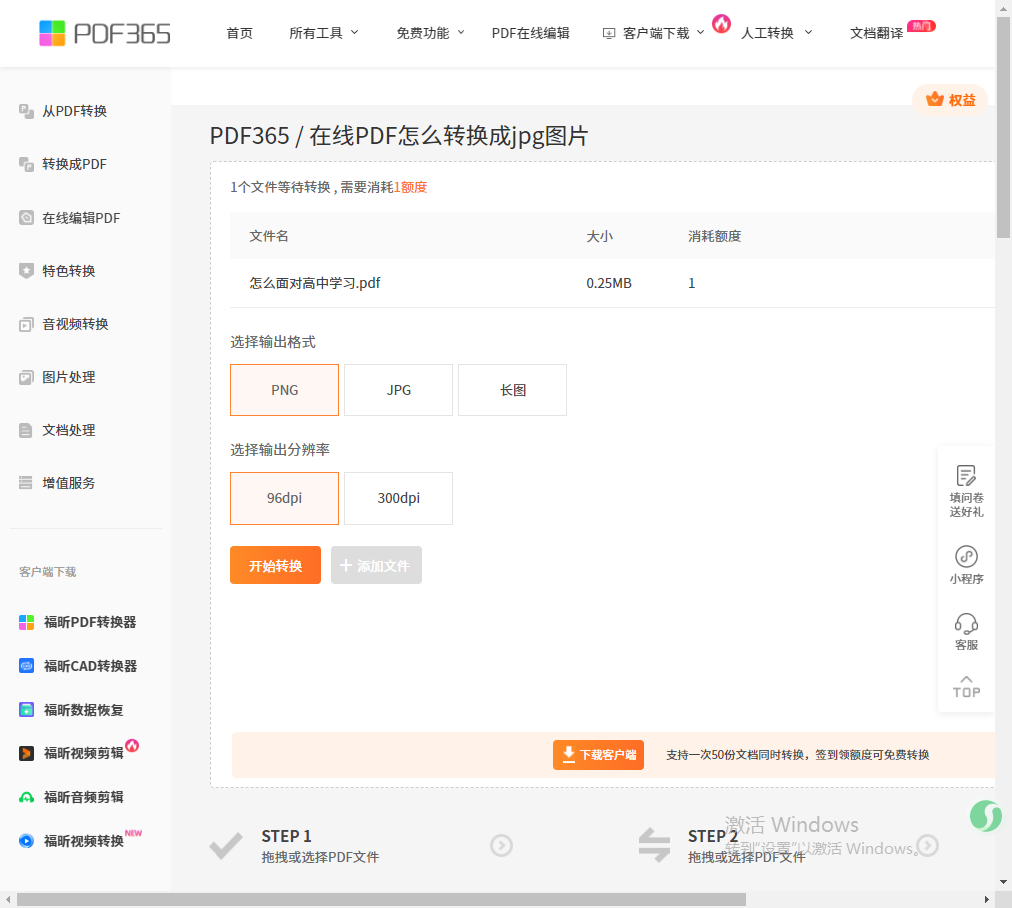Click the crown 权益 badge
Viewport: 1012px width, 908px height.
click(950, 100)
